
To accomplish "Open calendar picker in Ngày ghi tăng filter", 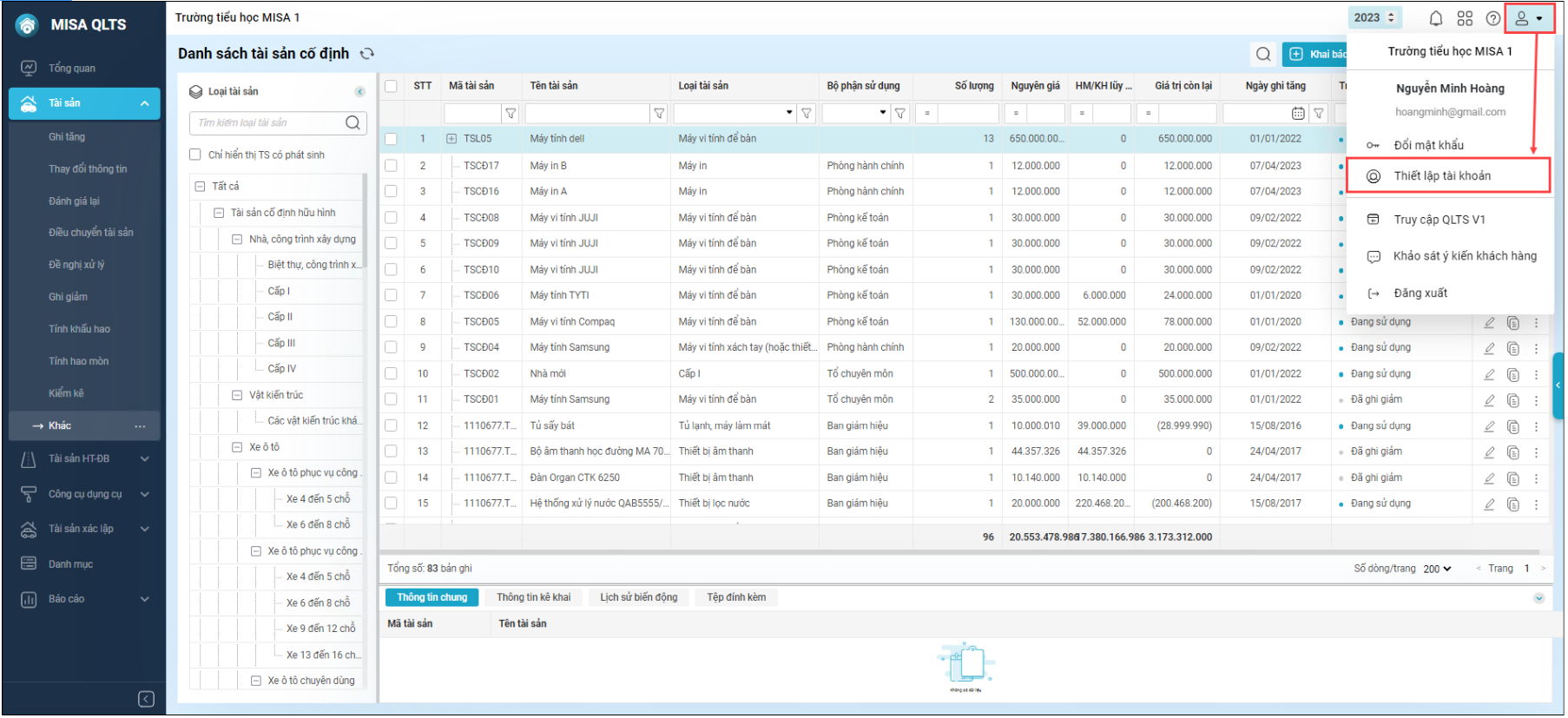I will (1298, 113).
